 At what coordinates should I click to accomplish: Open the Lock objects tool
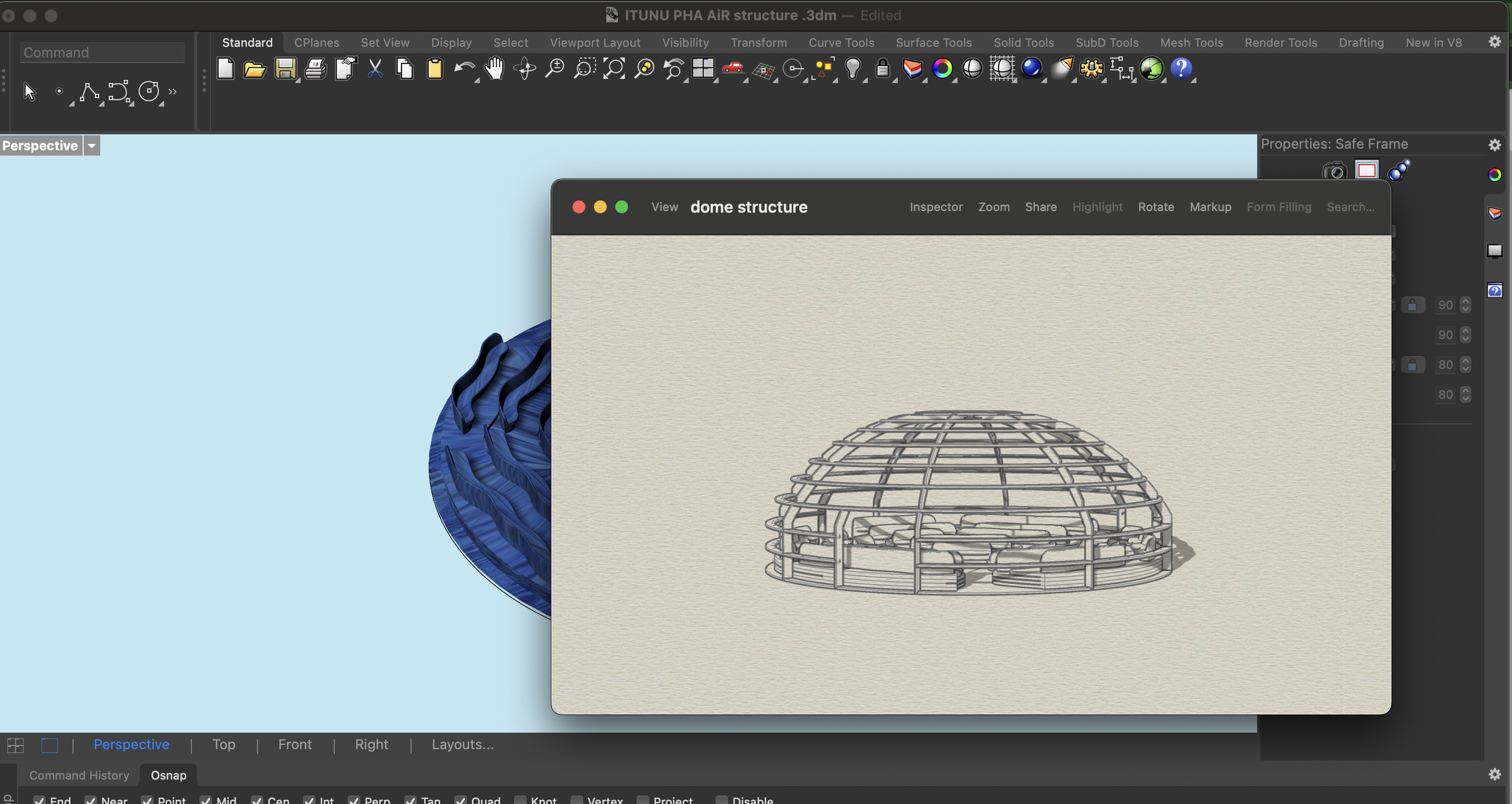coord(883,69)
